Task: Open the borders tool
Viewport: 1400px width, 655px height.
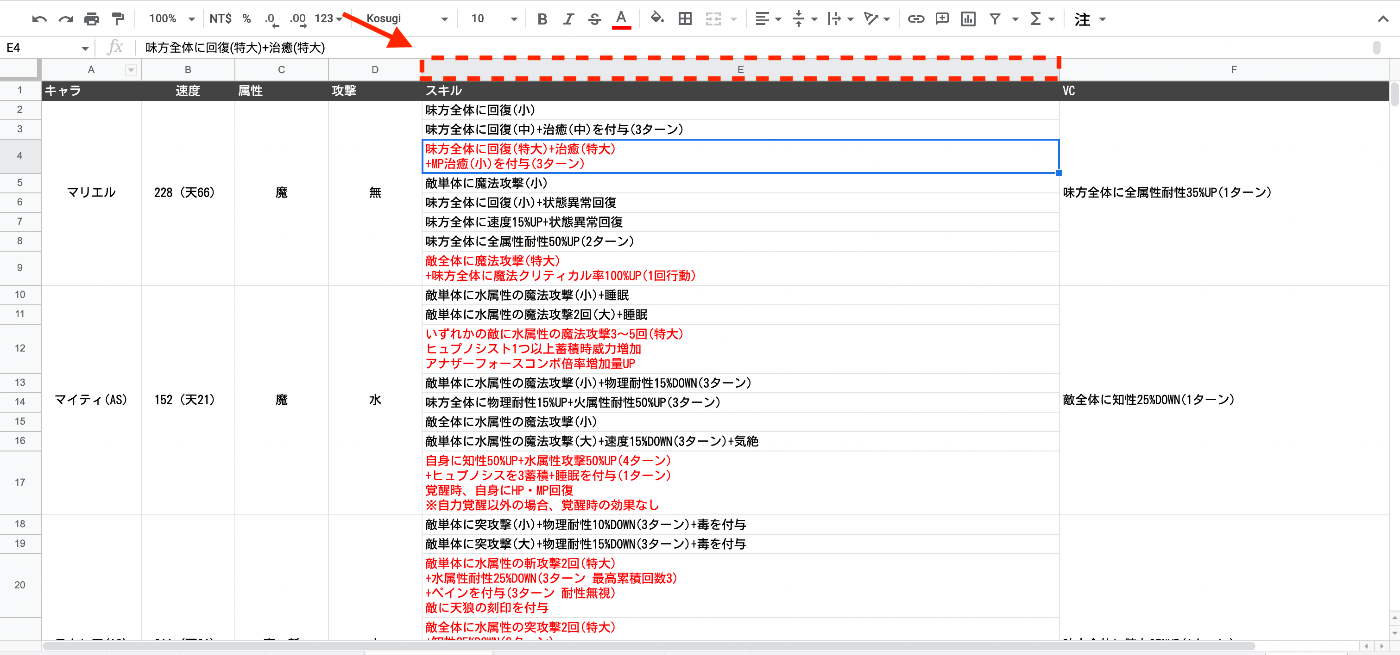Action: [x=685, y=19]
